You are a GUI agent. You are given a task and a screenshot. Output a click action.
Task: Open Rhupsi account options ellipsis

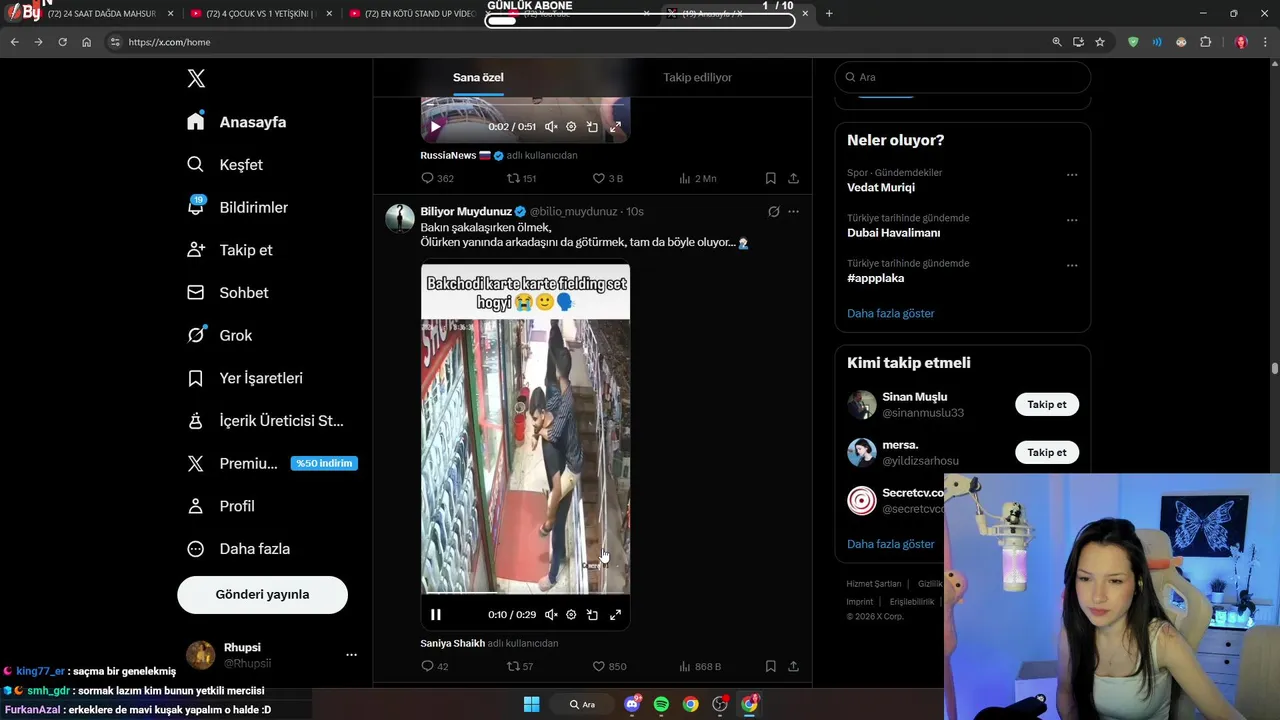[351, 655]
